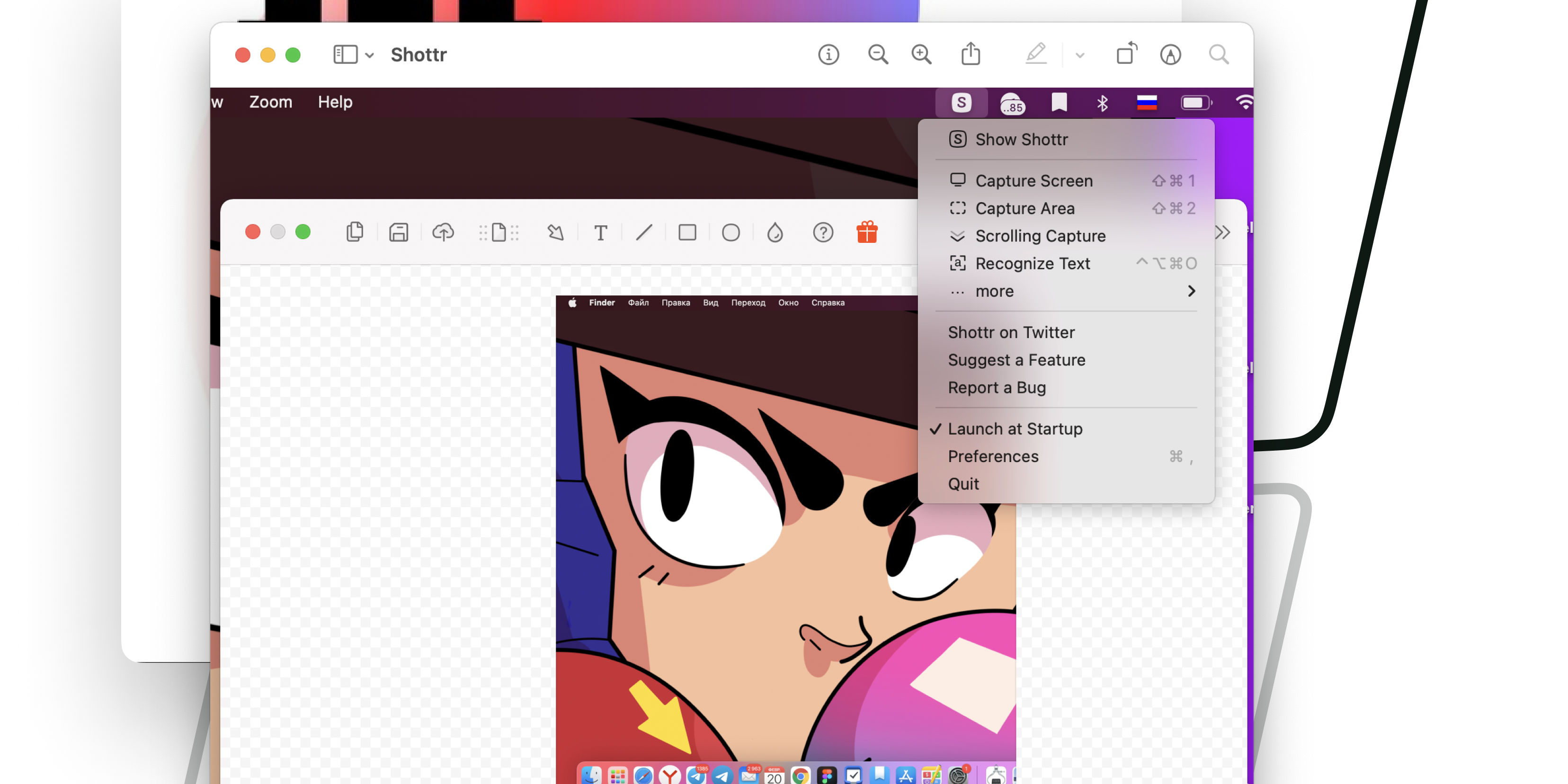
Task: Select the line drawing tool
Action: [x=644, y=232]
